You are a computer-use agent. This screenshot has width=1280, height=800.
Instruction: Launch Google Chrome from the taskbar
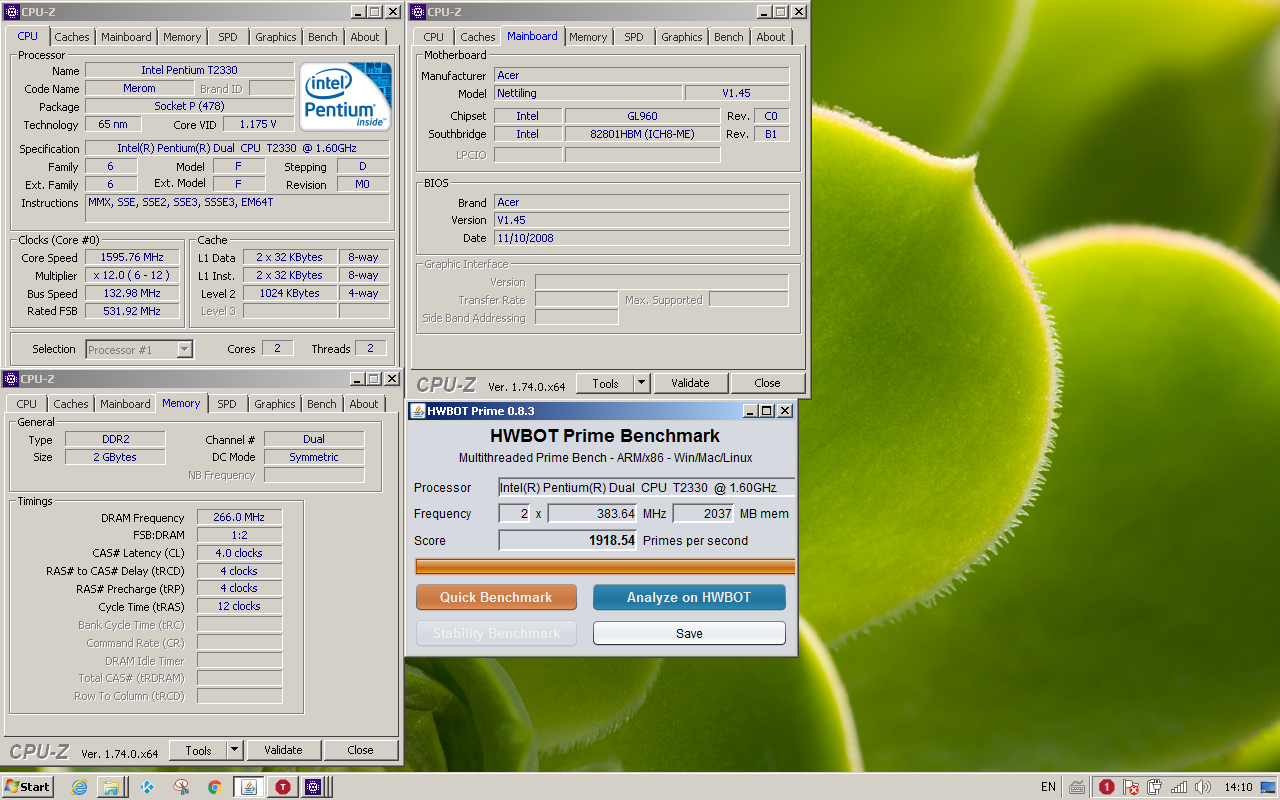click(214, 787)
